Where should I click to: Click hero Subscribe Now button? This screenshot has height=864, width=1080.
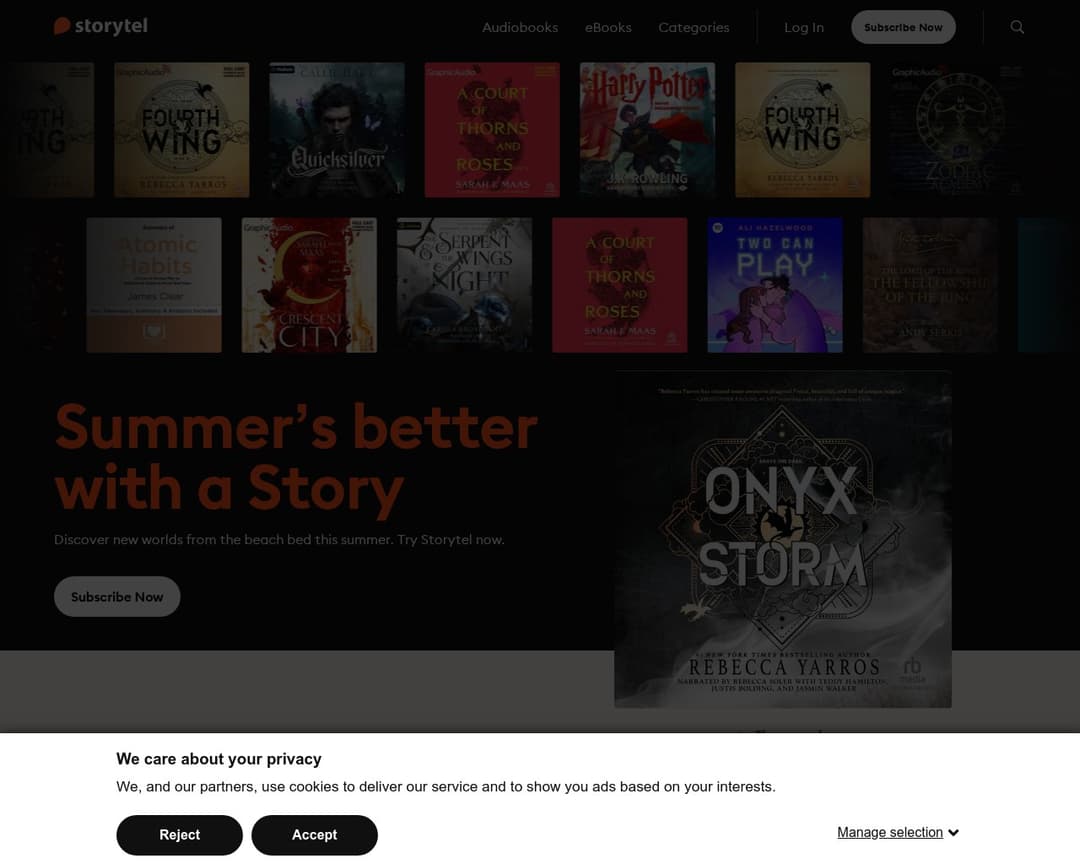[117, 596]
